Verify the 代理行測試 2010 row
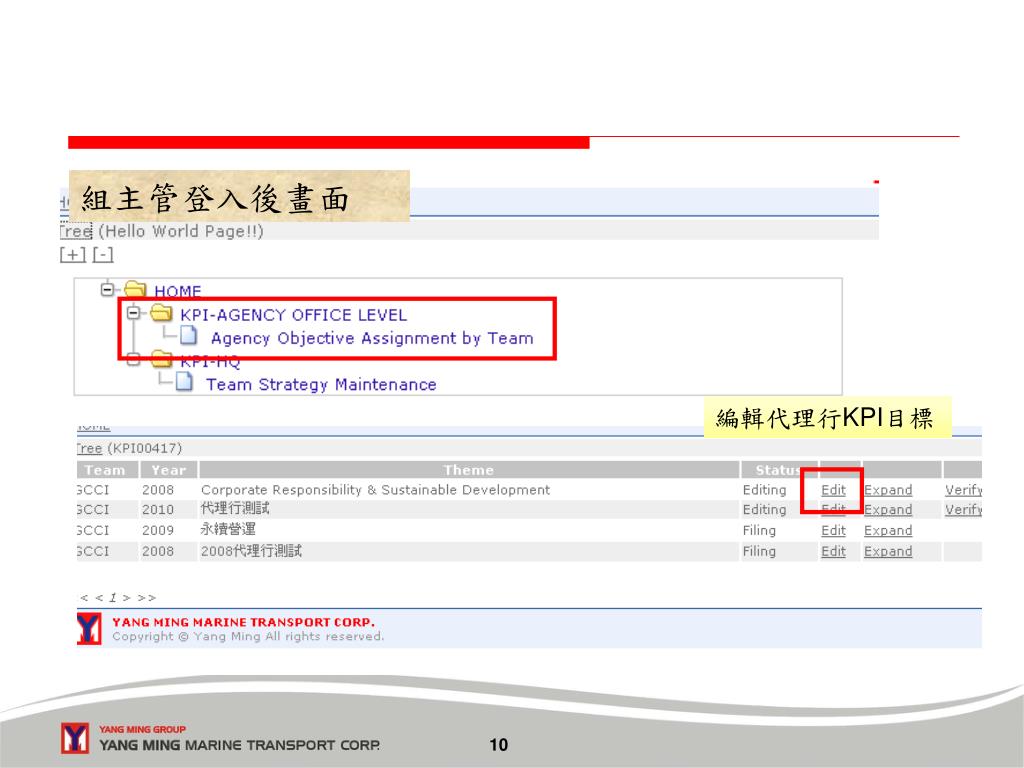The height and width of the screenshot is (768, 1024). pyautogui.click(x=963, y=510)
